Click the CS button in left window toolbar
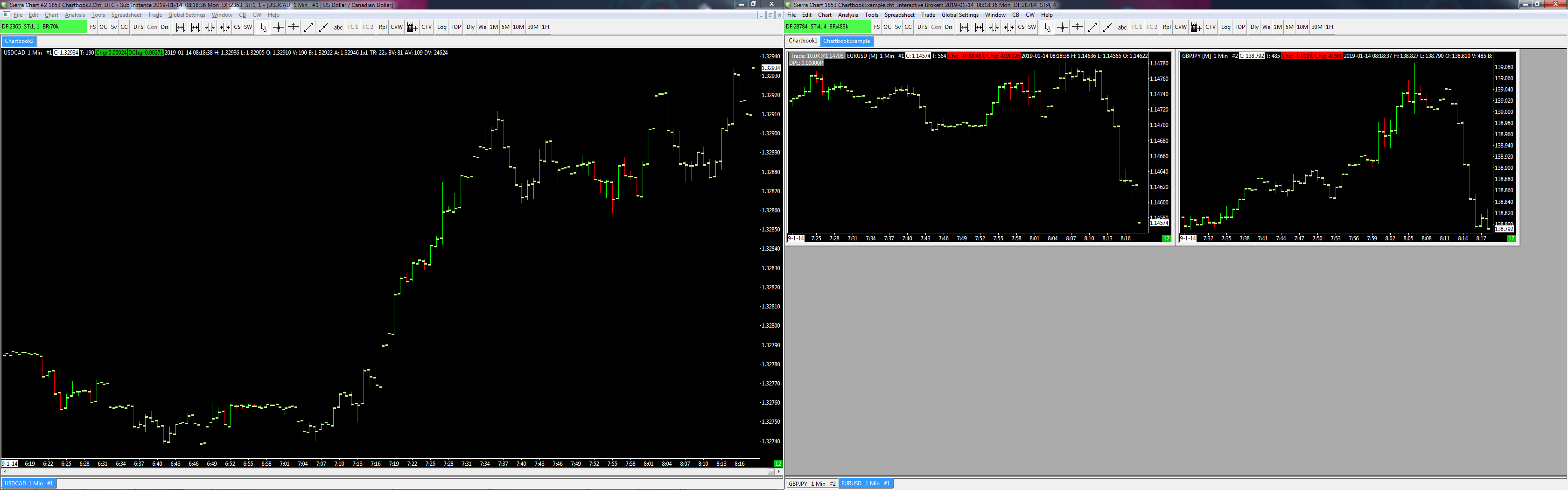 click(238, 27)
